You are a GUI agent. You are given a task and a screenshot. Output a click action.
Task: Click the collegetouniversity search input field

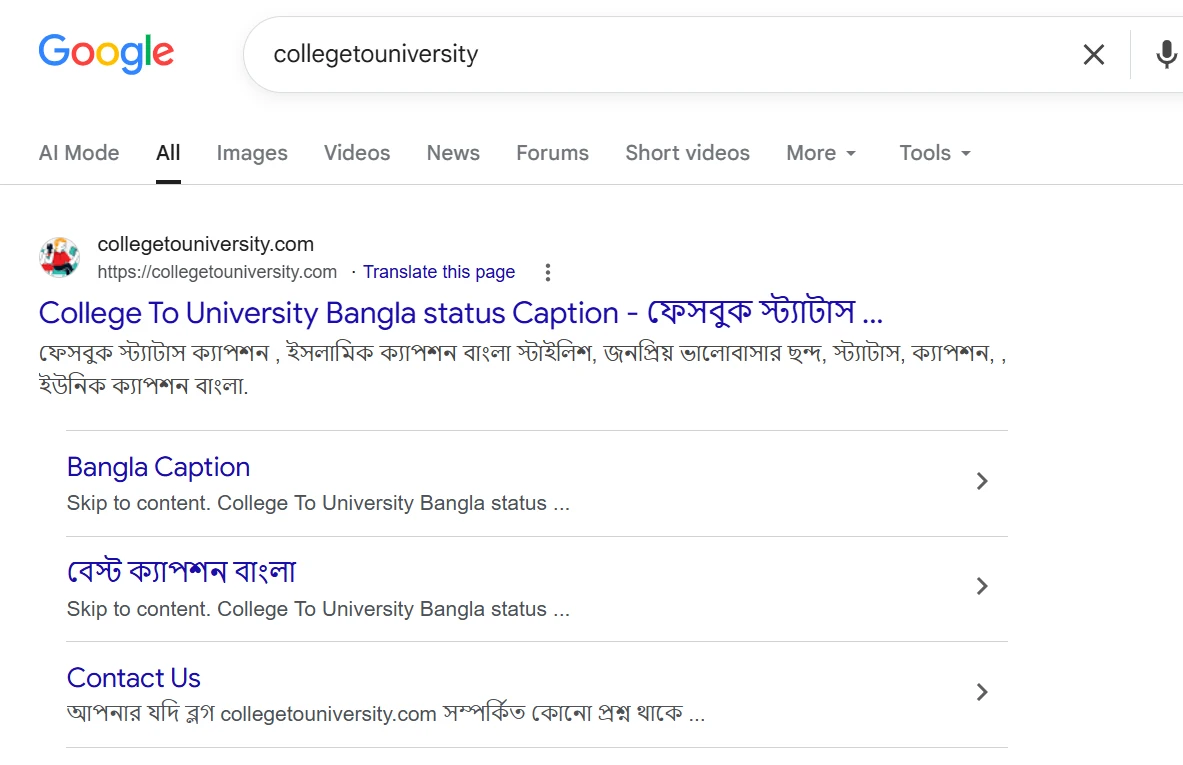tap(664, 54)
